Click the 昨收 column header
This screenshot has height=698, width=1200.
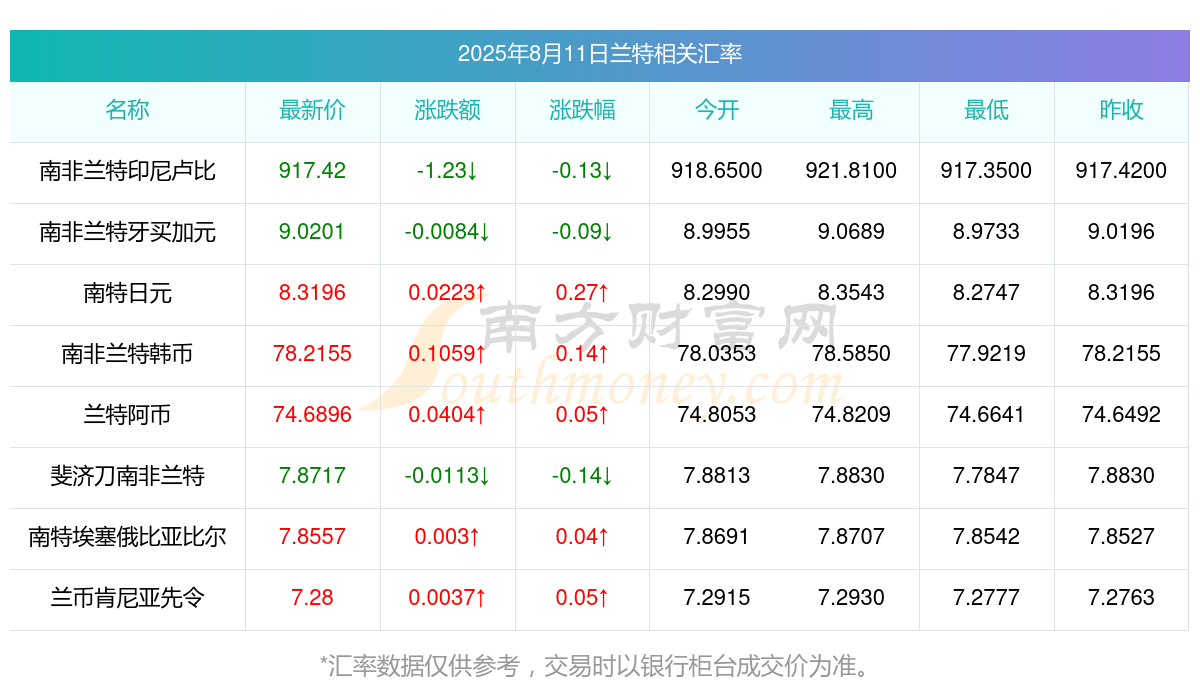[x=1121, y=110]
